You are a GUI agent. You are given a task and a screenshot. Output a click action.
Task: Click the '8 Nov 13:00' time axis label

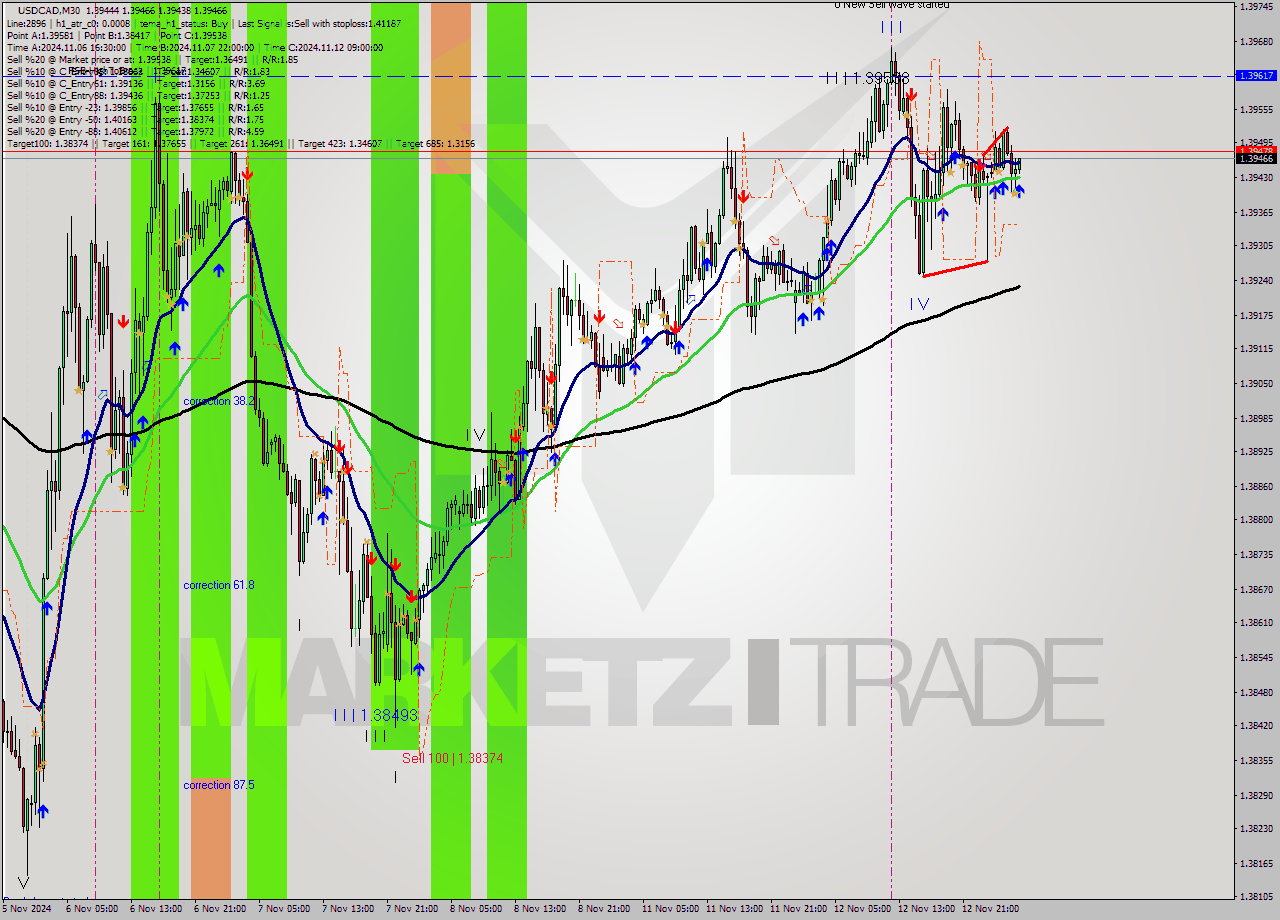[x=540, y=909]
